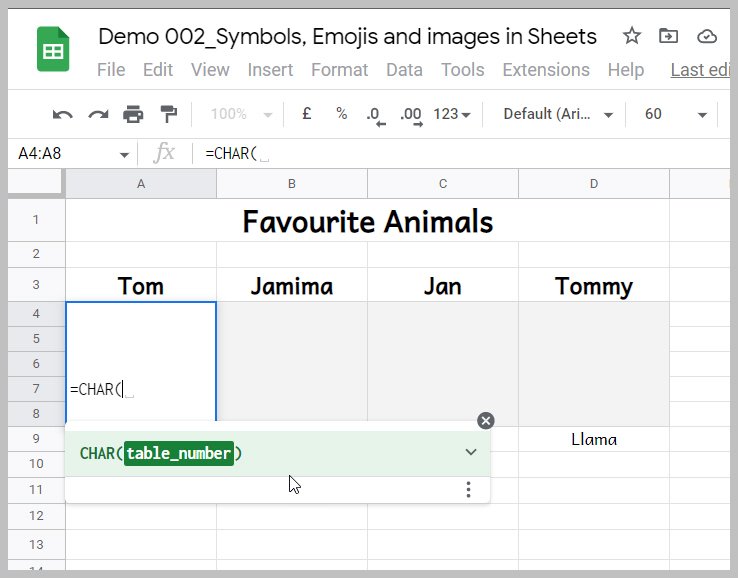Screen dimensions: 738x578
Task: Open the File menu
Action: (x=111, y=70)
